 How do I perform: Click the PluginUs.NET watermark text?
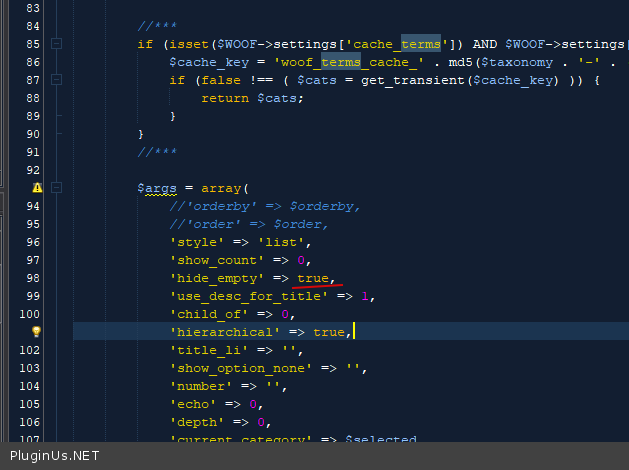pos(55,456)
